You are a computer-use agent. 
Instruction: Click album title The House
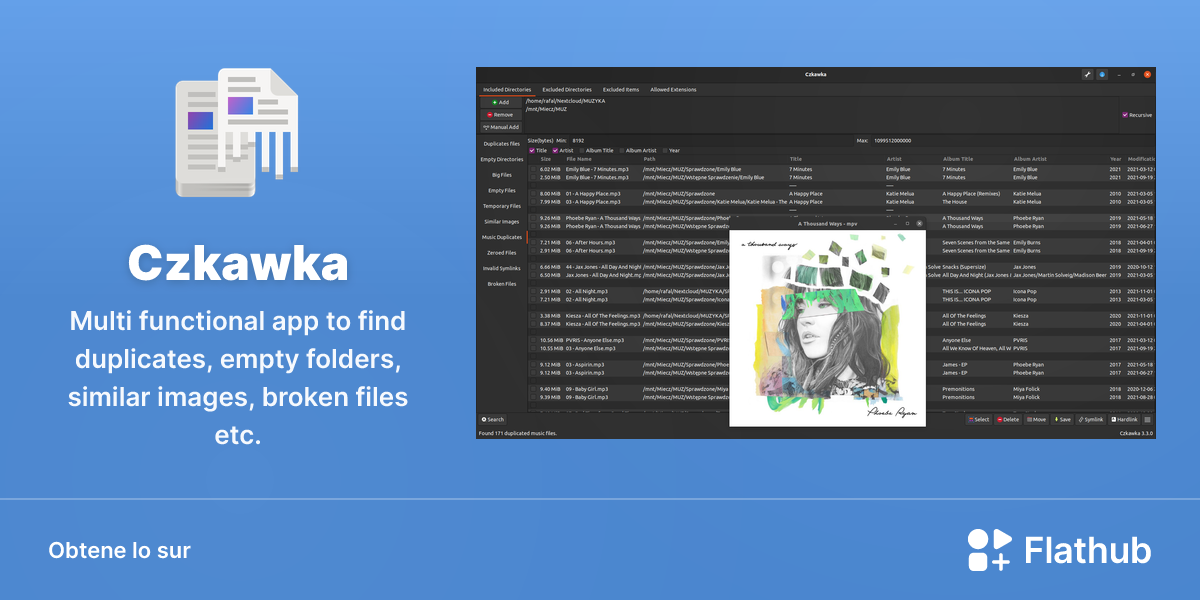[x=953, y=201]
